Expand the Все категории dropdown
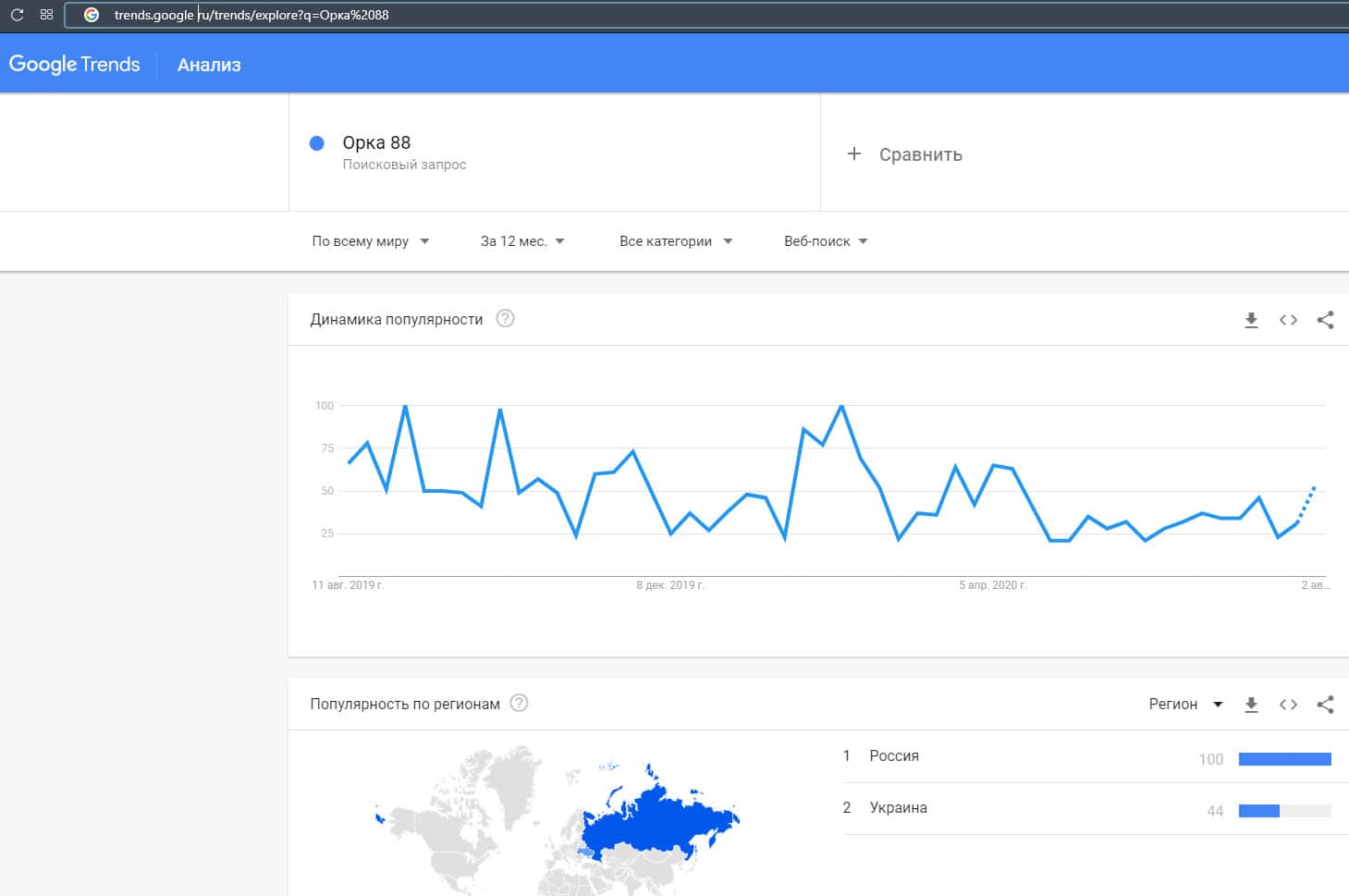The image size is (1349, 896). click(x=675, y=241)
